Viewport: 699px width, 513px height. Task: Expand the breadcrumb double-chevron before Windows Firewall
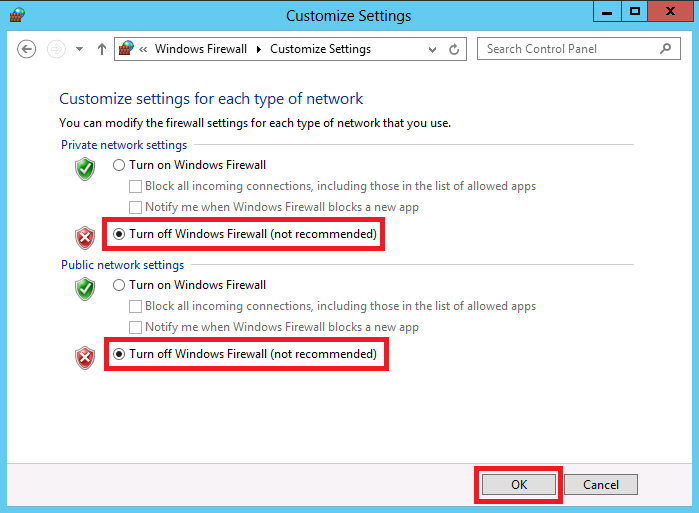(x=143, y=49)
